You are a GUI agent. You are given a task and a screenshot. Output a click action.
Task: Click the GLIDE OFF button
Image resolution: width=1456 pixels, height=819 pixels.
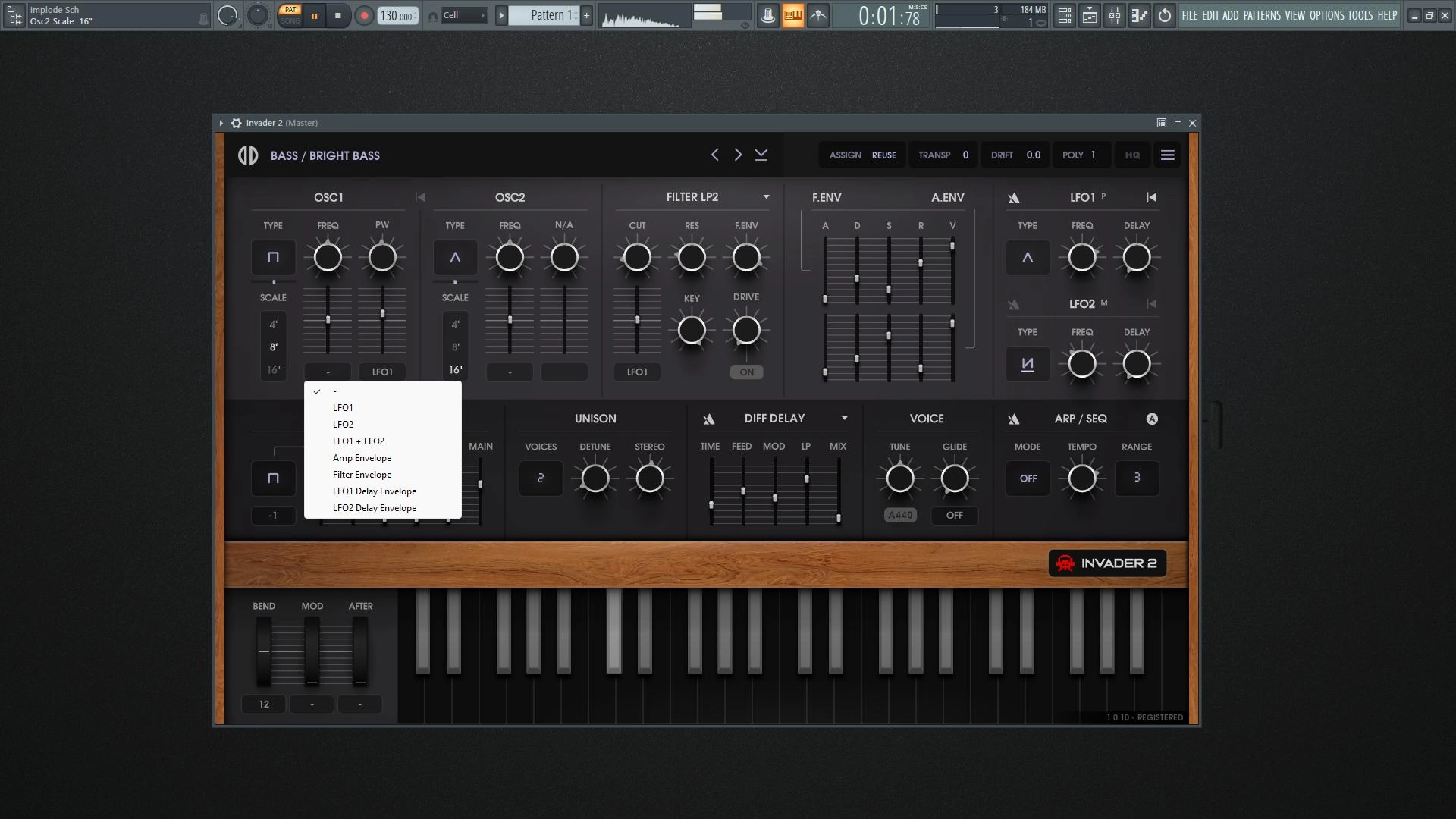pos(955,516)
